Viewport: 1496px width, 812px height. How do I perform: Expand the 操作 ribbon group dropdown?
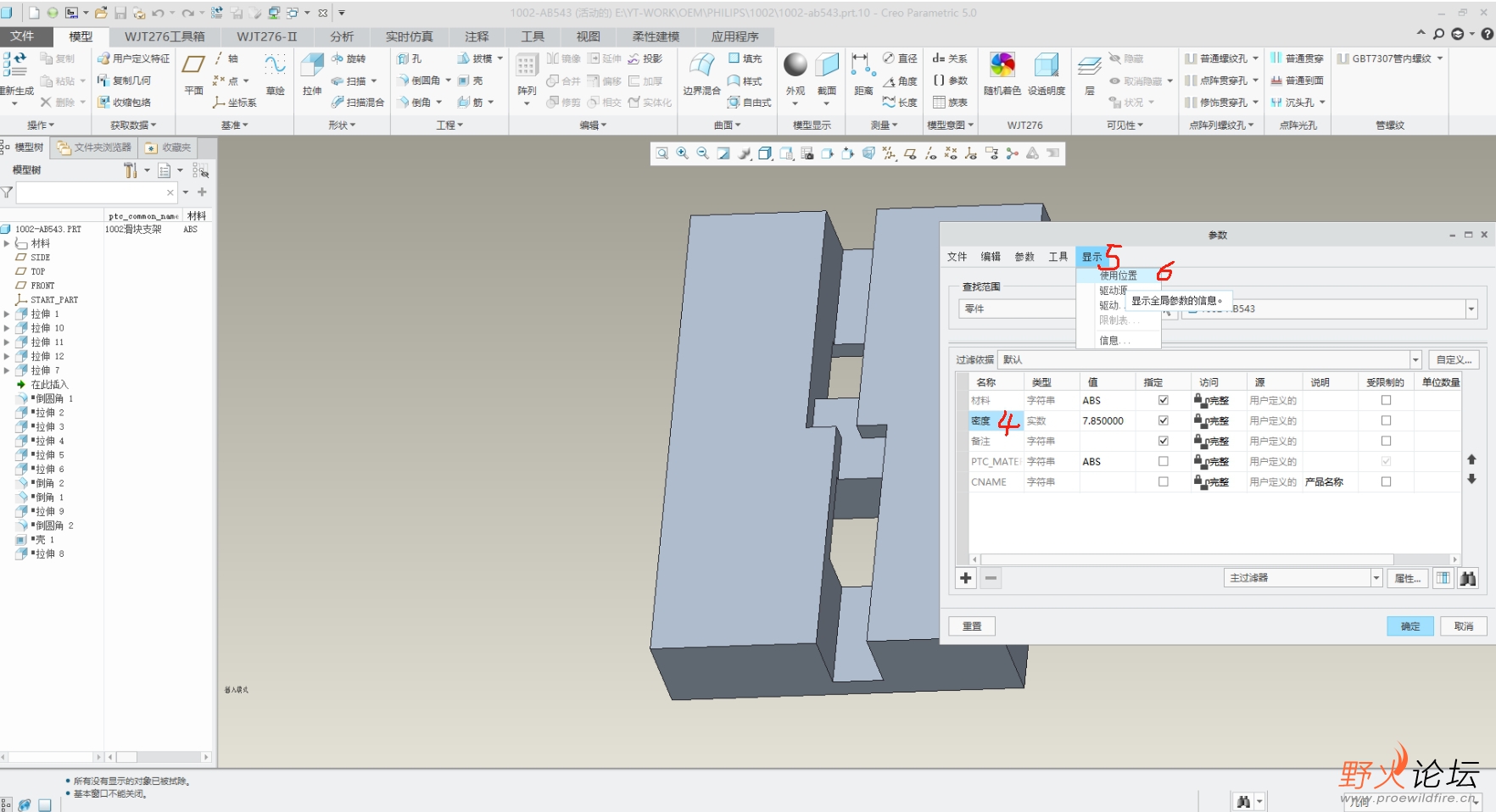click(x=41, y=125)
